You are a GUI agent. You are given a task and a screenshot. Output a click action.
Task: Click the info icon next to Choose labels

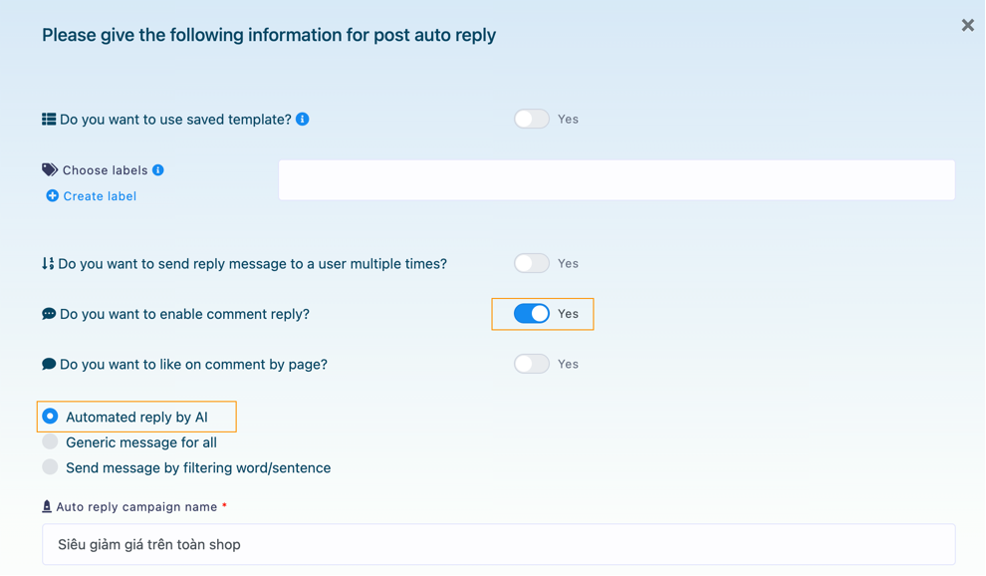(x=158, y=170)
